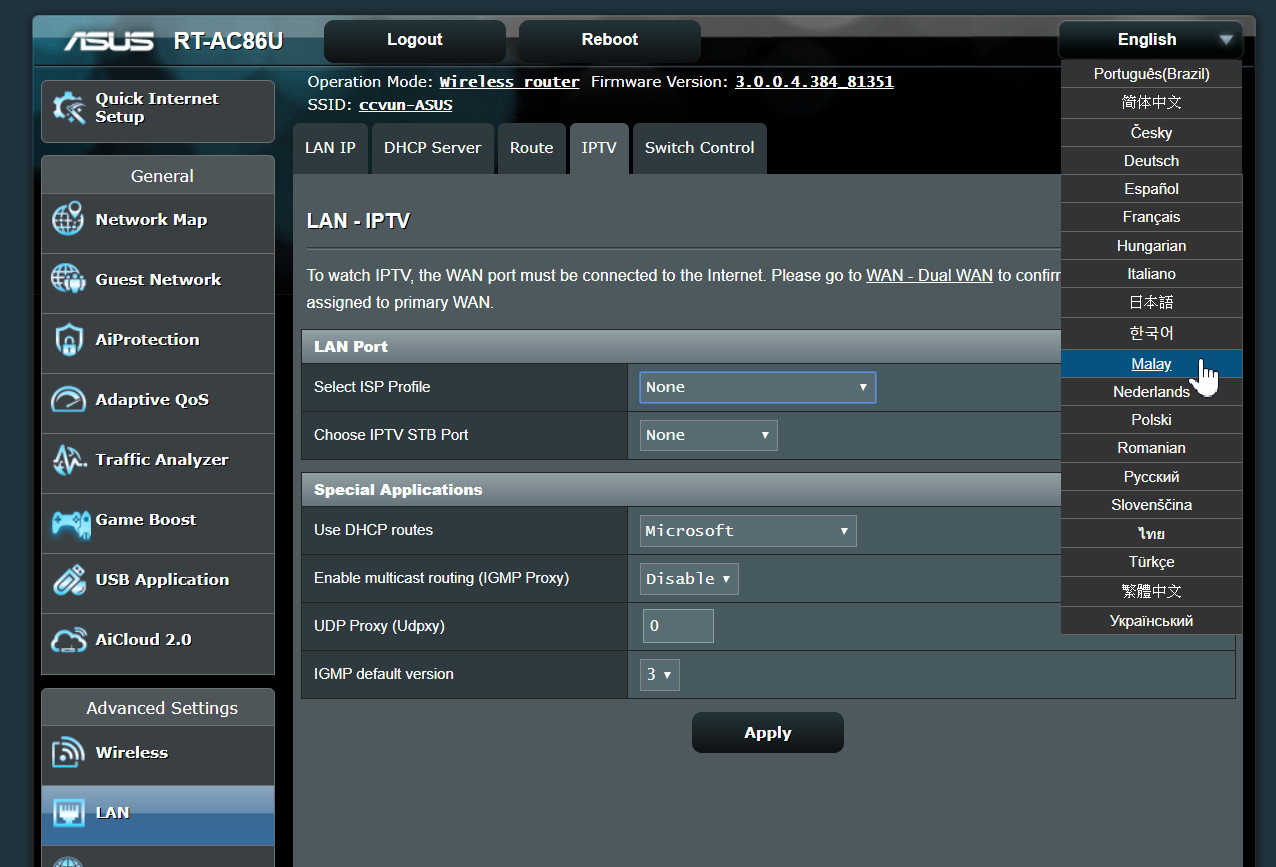Click the ASUS logo

[109, 41]
